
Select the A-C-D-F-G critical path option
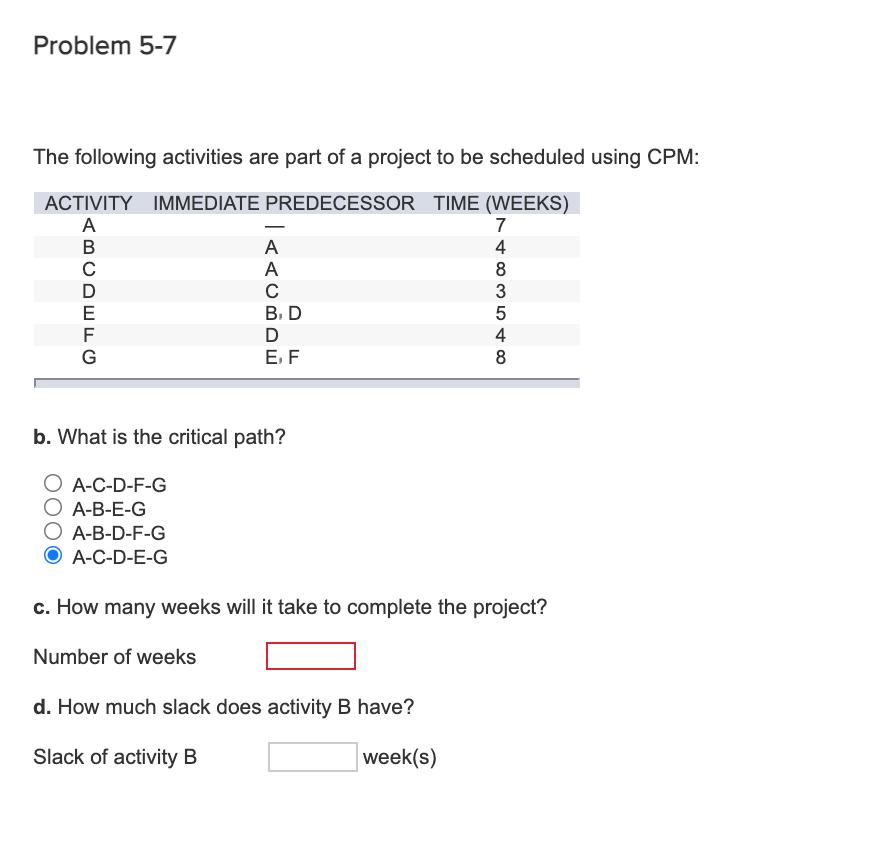(x=54, y=483)
